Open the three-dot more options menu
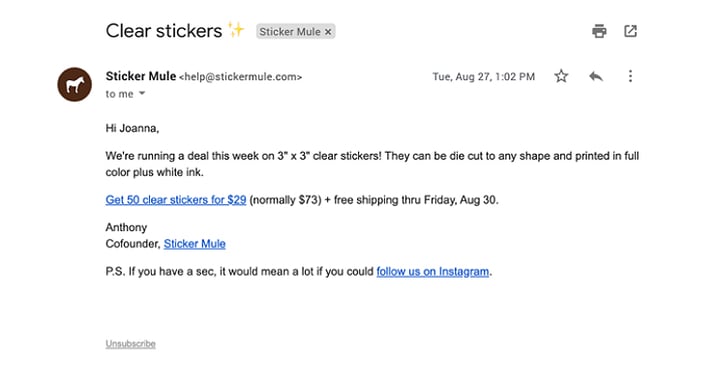The image size is (716, 387). 630,76
